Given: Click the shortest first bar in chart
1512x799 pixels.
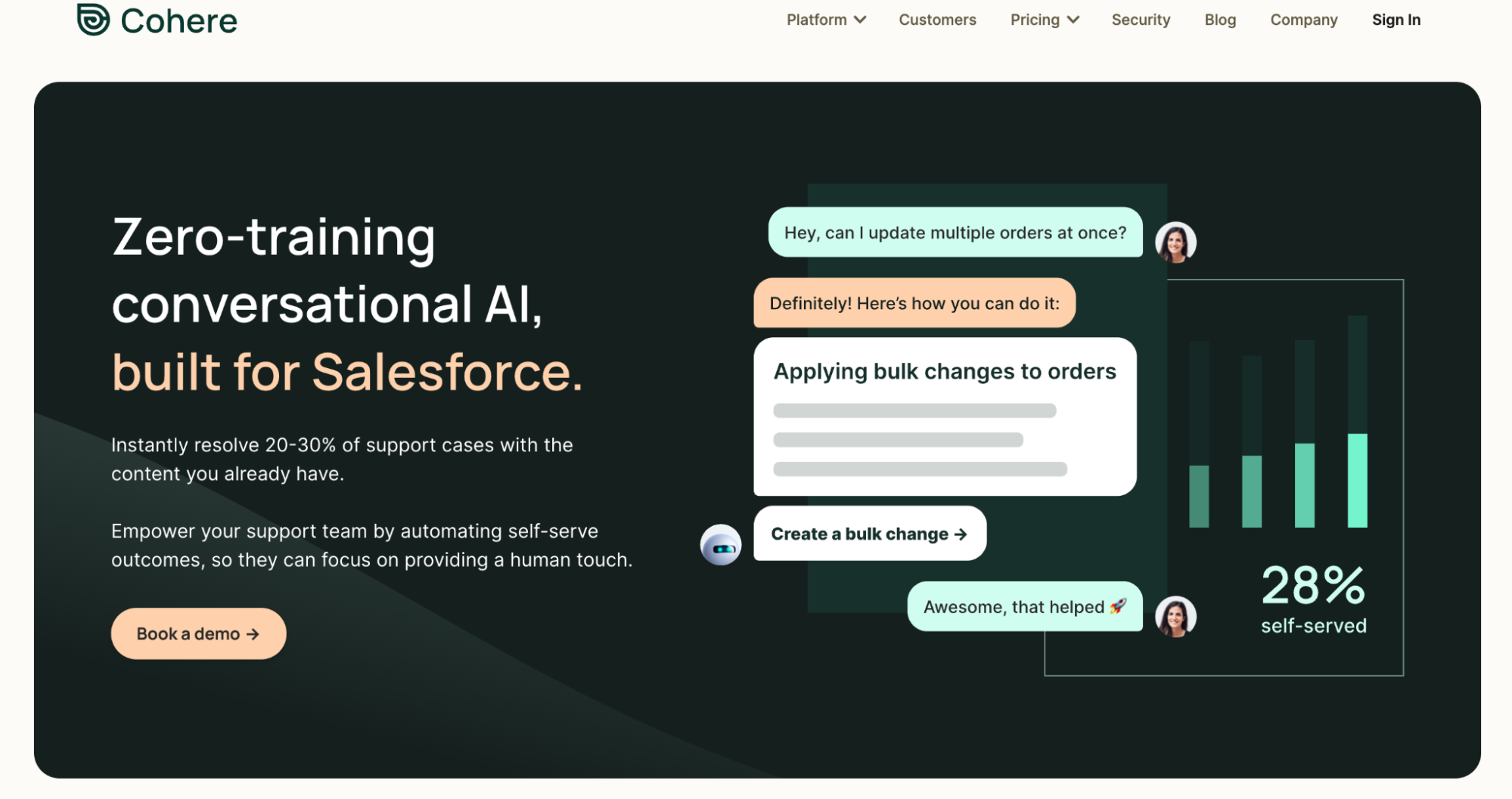Looking at the screenshot, I should 1199,496.
